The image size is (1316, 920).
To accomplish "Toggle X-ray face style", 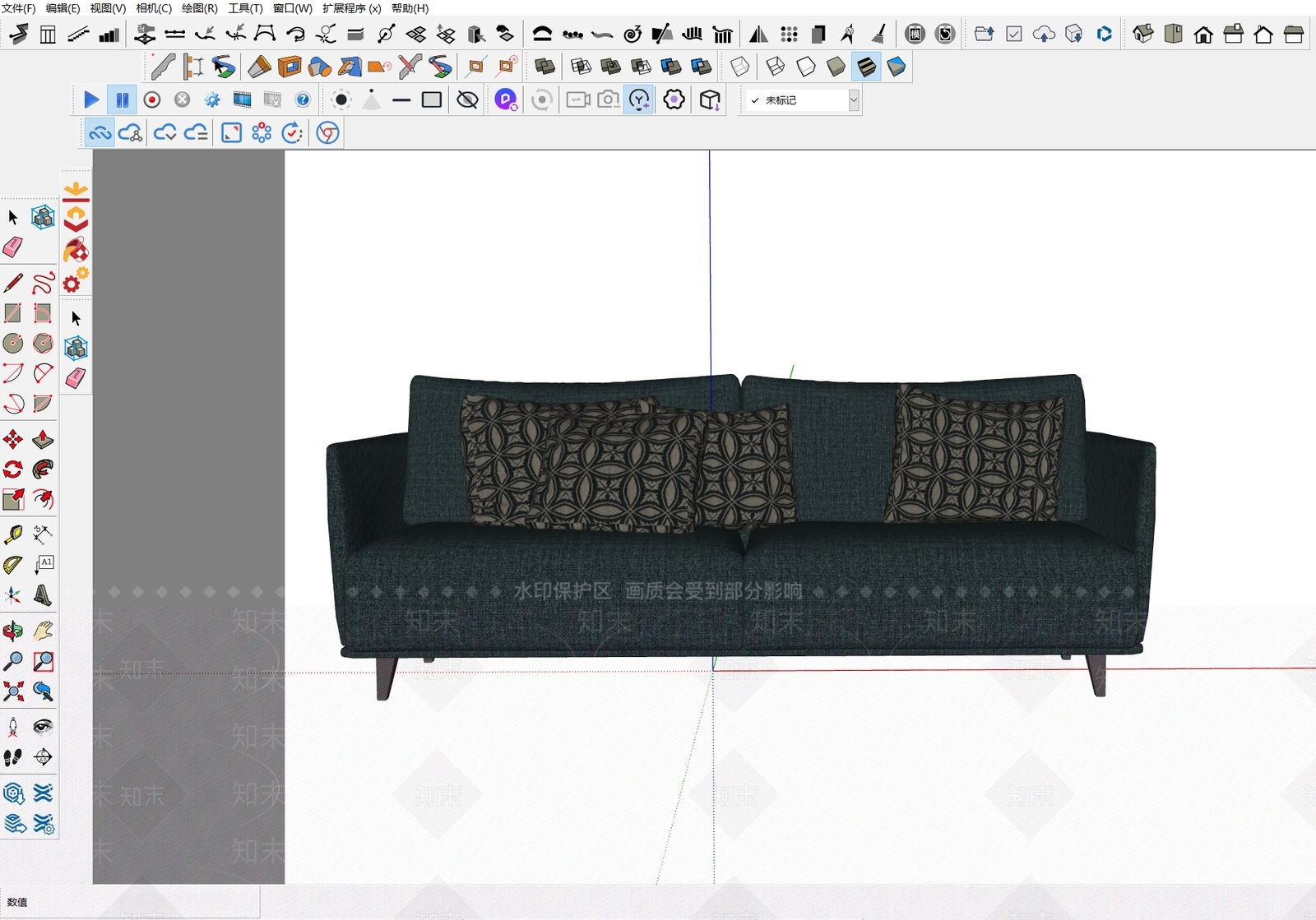I will [739, 67].
